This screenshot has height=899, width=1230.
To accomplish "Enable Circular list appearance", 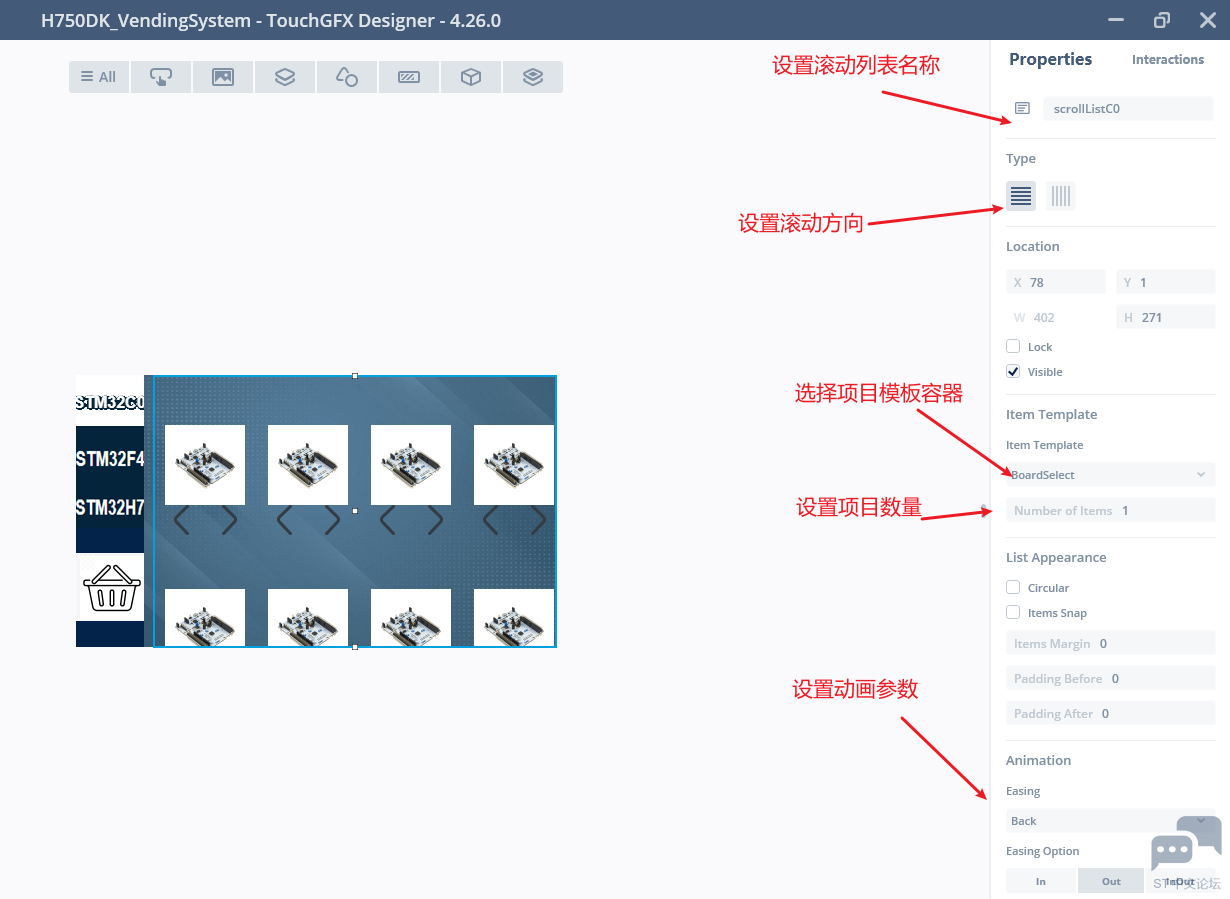I will pos(1013,588).
